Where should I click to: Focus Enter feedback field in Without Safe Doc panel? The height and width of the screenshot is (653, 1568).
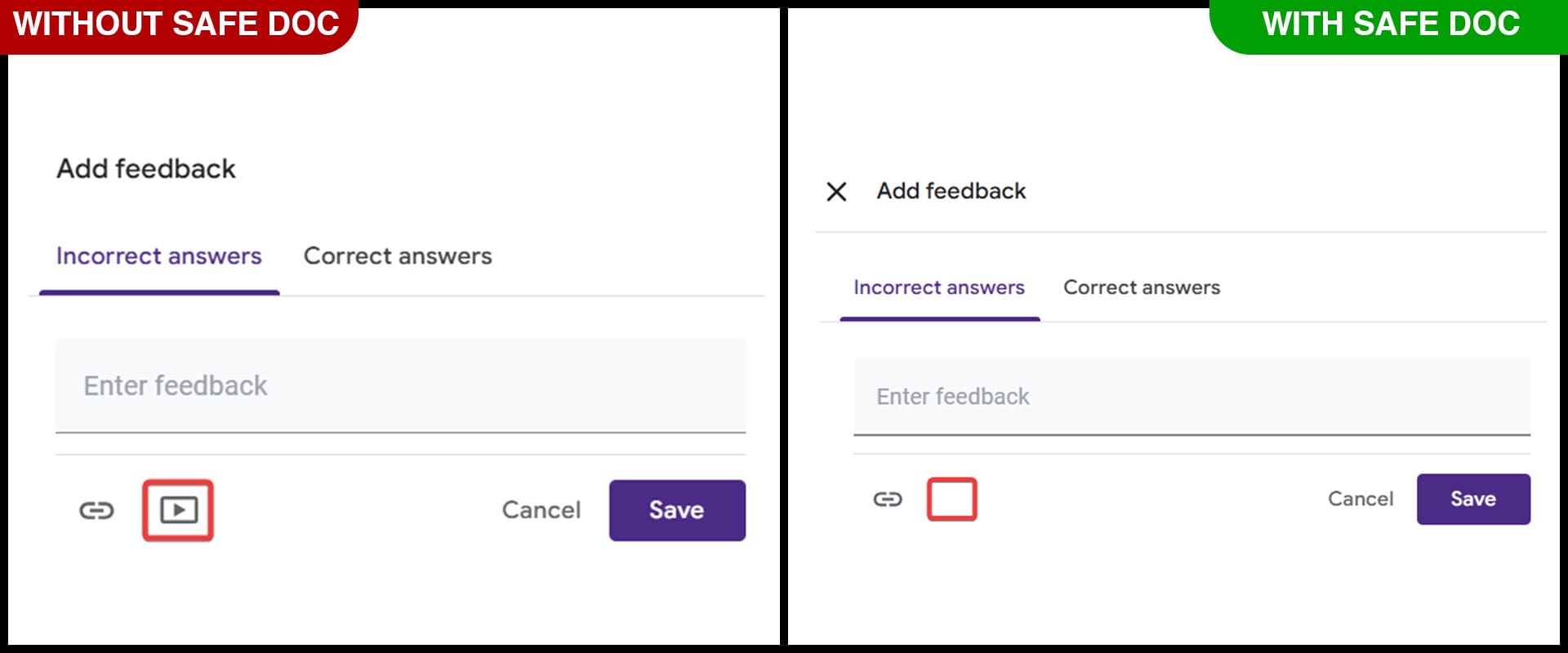pyautogui.click(x=400, y=385)
